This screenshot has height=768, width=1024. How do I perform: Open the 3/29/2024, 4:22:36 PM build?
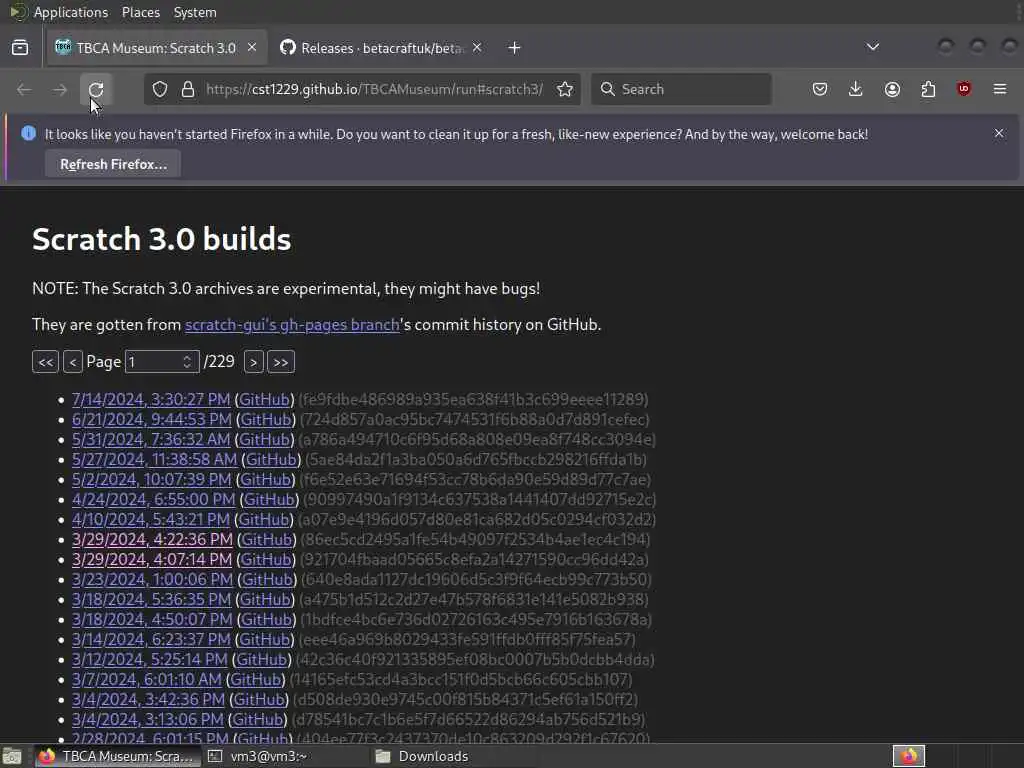click(x=152, y=539)
